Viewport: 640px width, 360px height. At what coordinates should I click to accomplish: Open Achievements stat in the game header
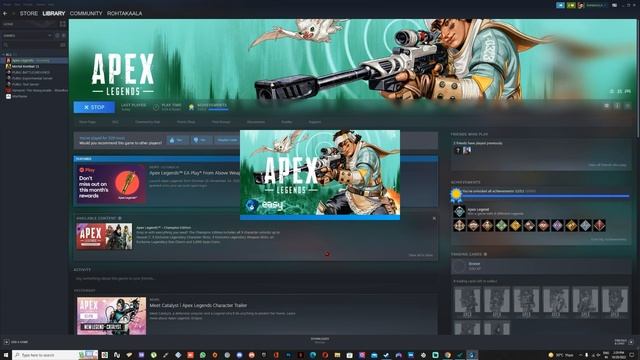pyautogui.click(x=208, y=107)
